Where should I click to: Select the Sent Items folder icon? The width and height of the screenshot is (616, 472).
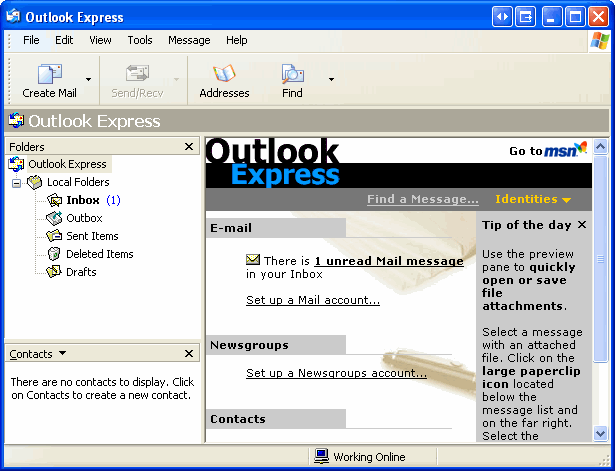54,236
